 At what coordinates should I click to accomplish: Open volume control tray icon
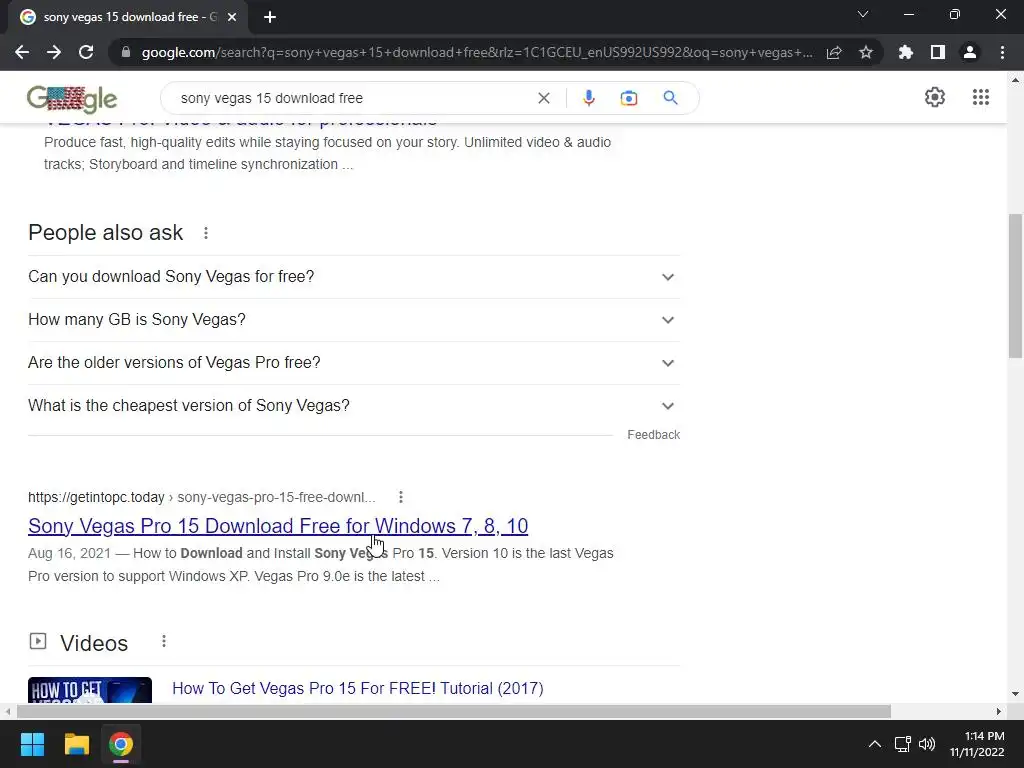(x=927, y=744)
